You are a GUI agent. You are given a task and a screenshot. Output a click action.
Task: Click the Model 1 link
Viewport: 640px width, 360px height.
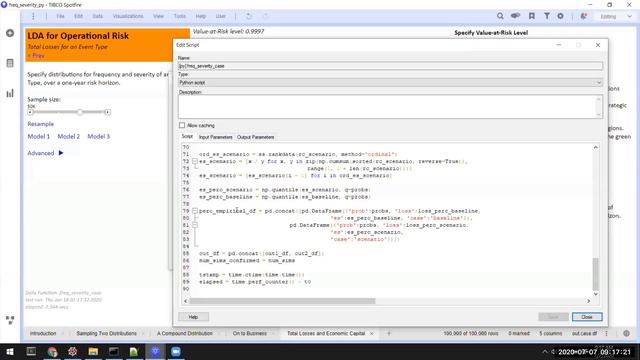pos(38,136)
